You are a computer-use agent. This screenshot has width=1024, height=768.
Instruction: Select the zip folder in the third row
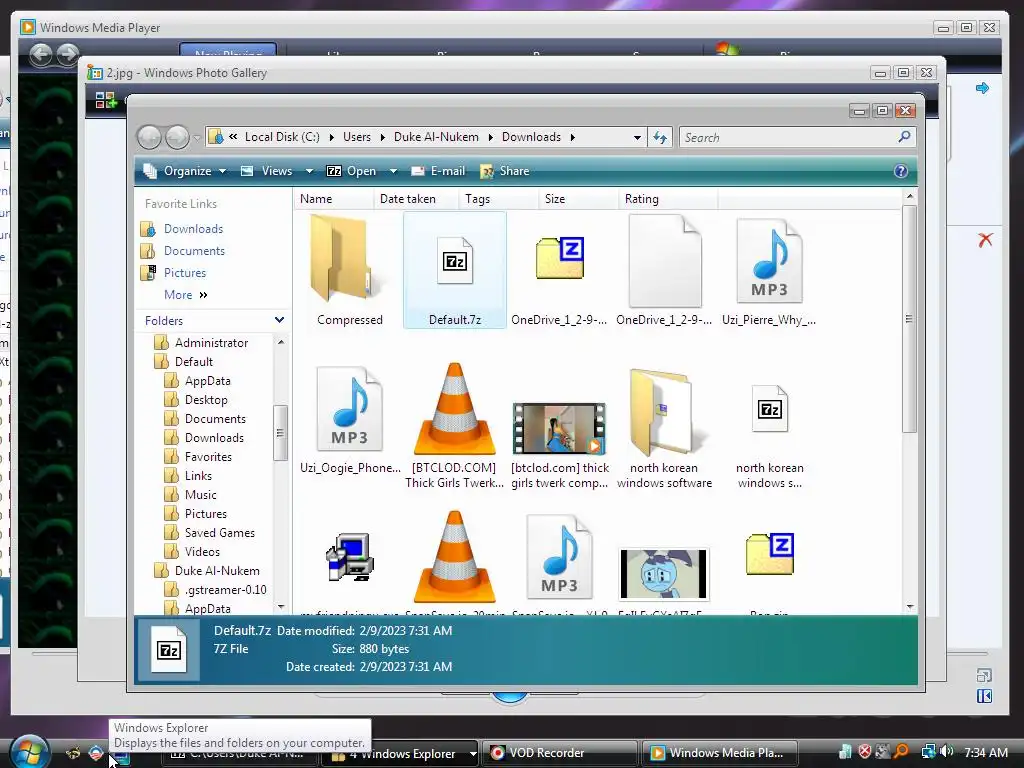[x=769, y=554]
